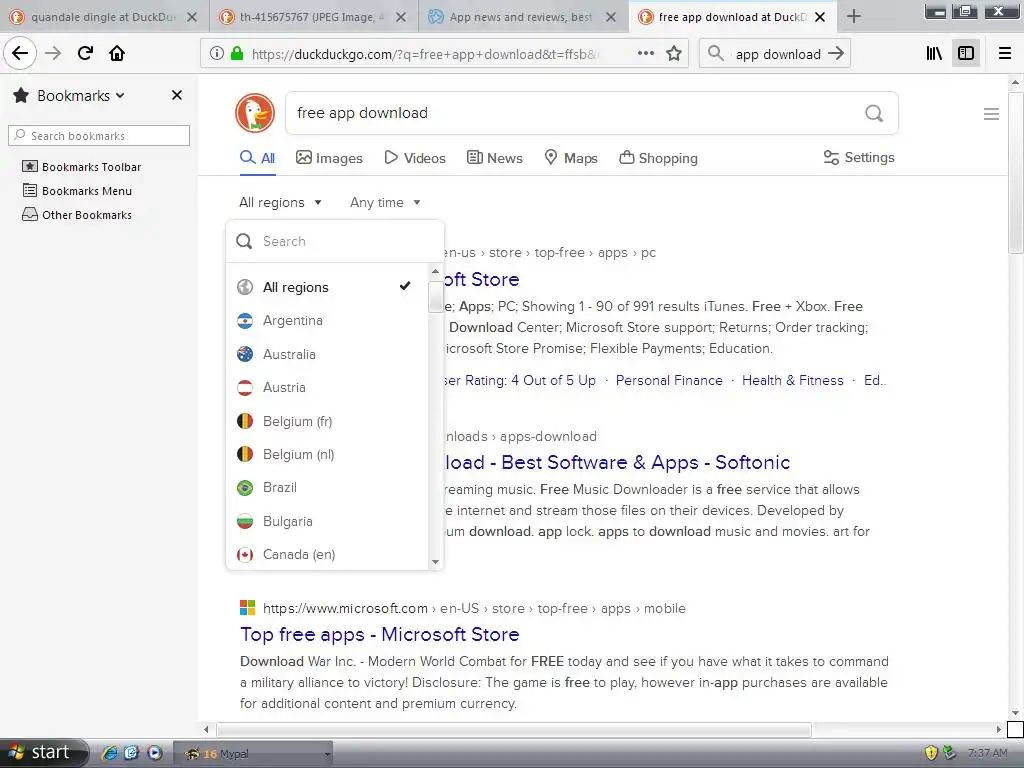Open the Personal Finance sublink

669,380
